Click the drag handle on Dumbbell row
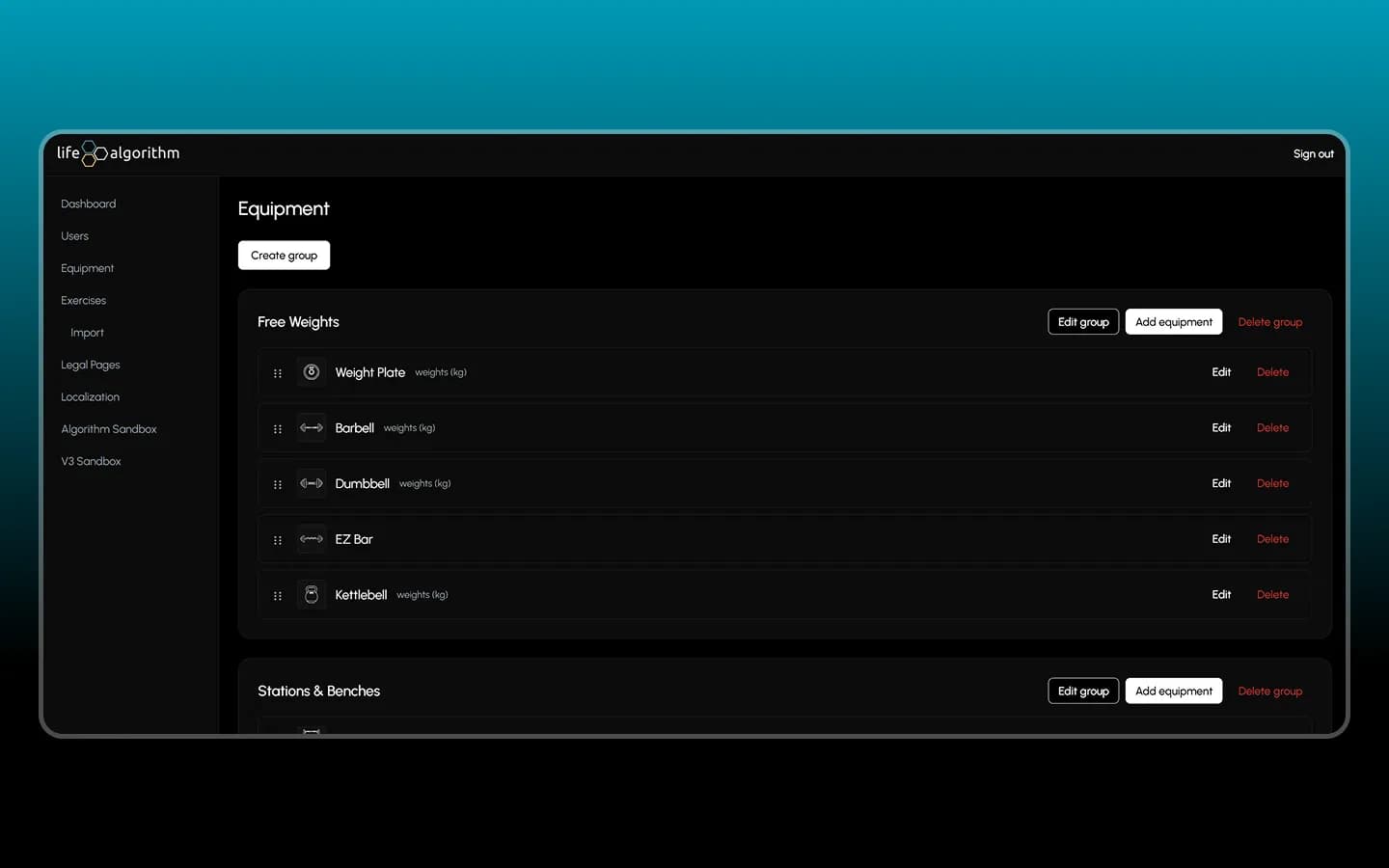 pyautogui.click(x=278, y=485)
